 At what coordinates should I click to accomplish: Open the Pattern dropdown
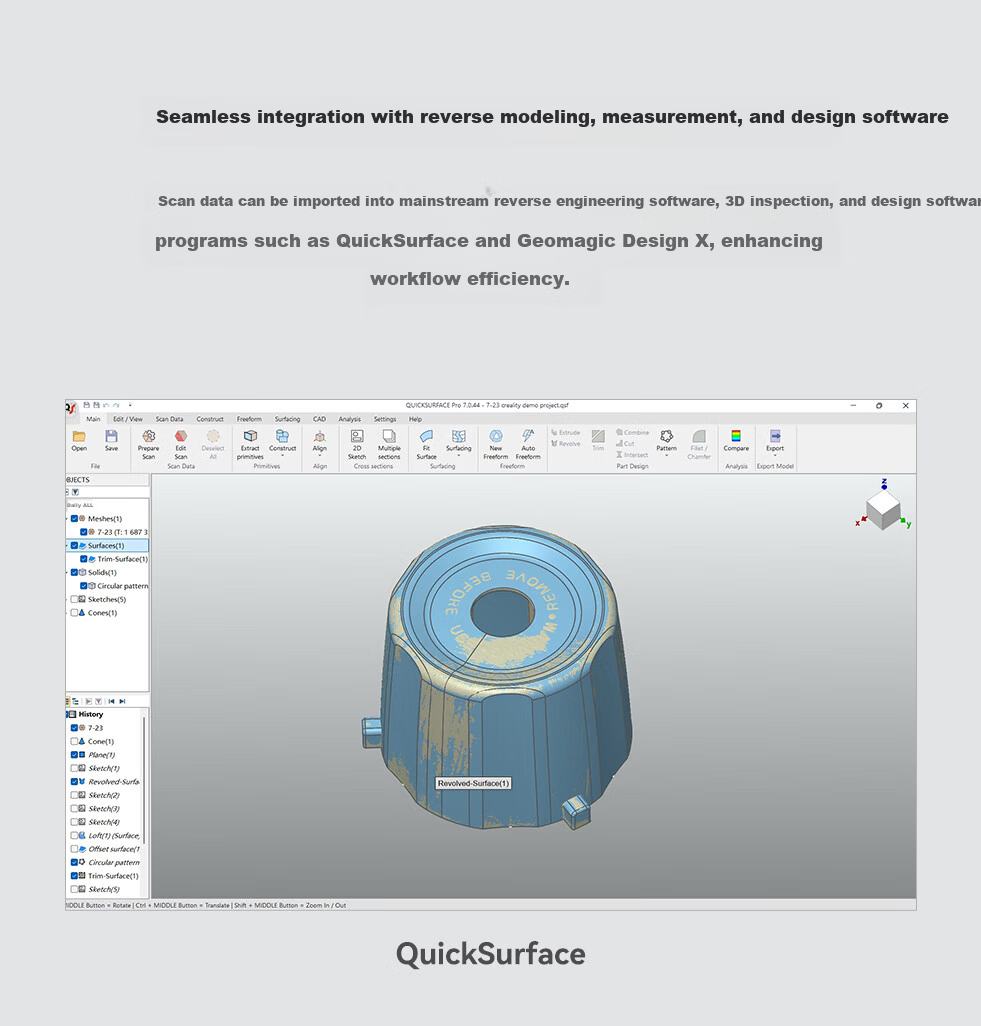(666, 455)
